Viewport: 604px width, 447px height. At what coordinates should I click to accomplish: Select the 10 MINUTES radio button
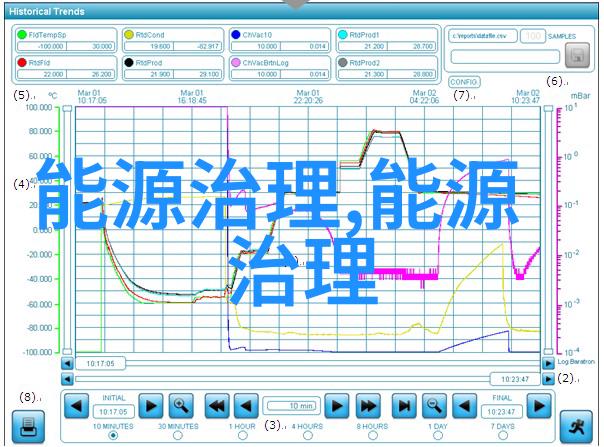click(113, 435)
